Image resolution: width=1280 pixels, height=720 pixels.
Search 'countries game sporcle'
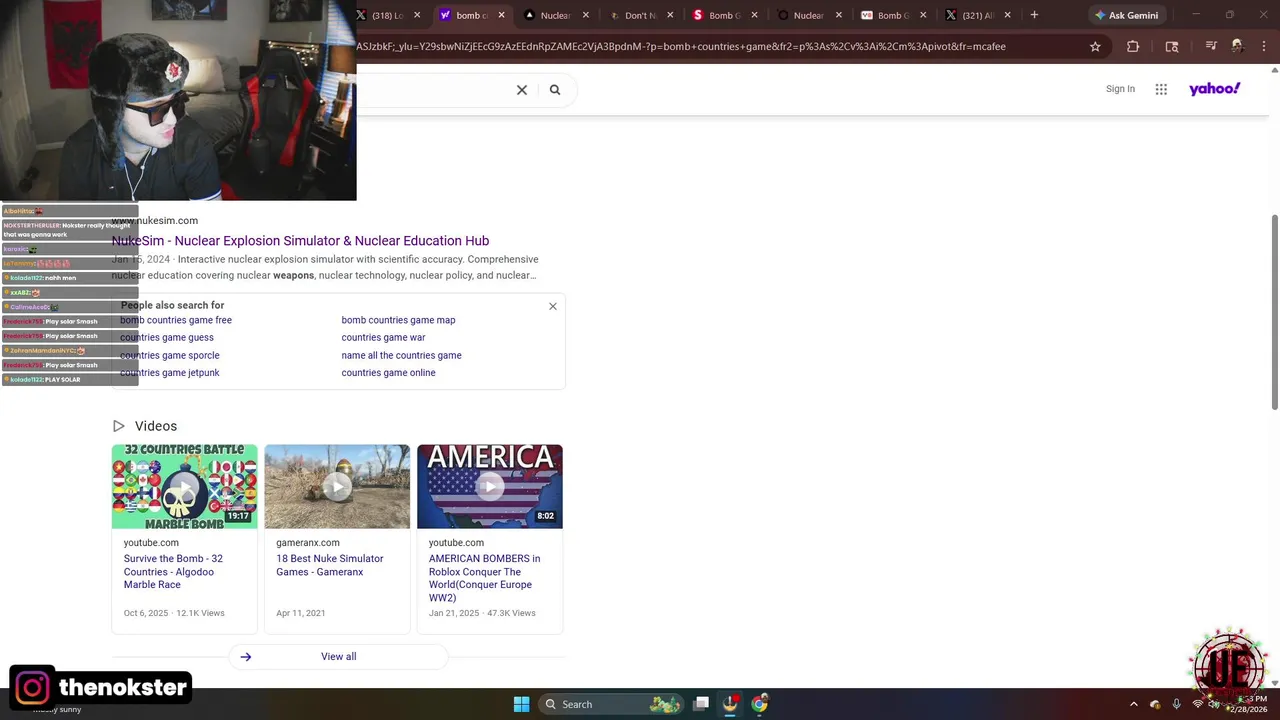(x=170, y=355)
